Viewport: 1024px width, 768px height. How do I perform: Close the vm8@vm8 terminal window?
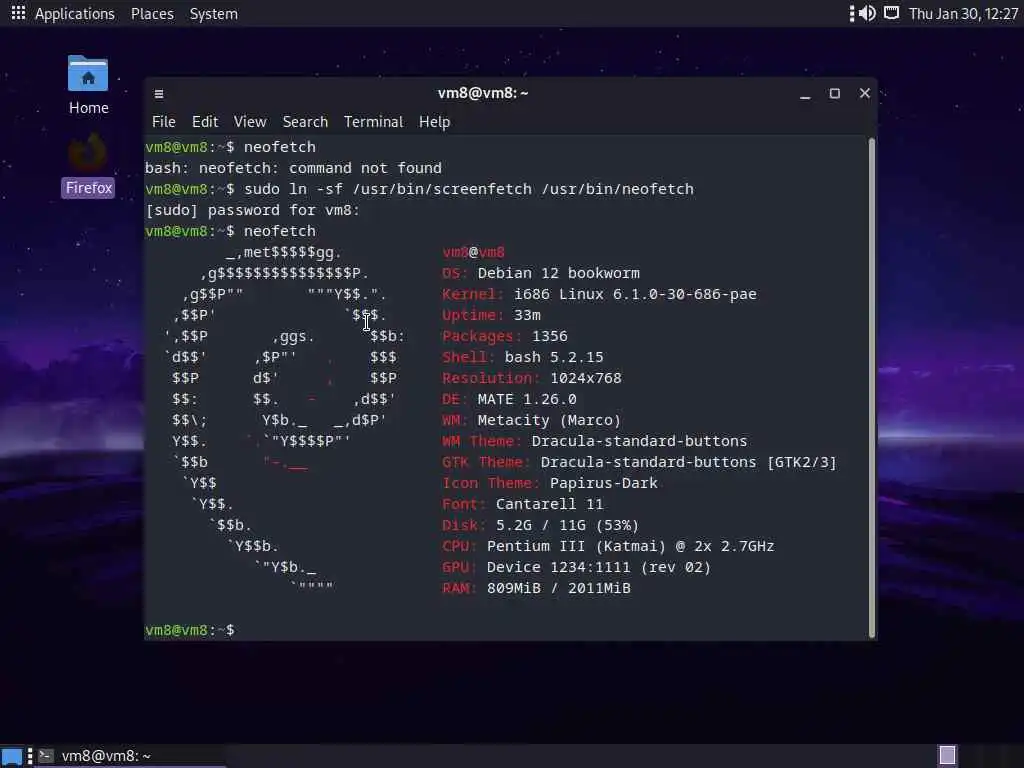865,93
